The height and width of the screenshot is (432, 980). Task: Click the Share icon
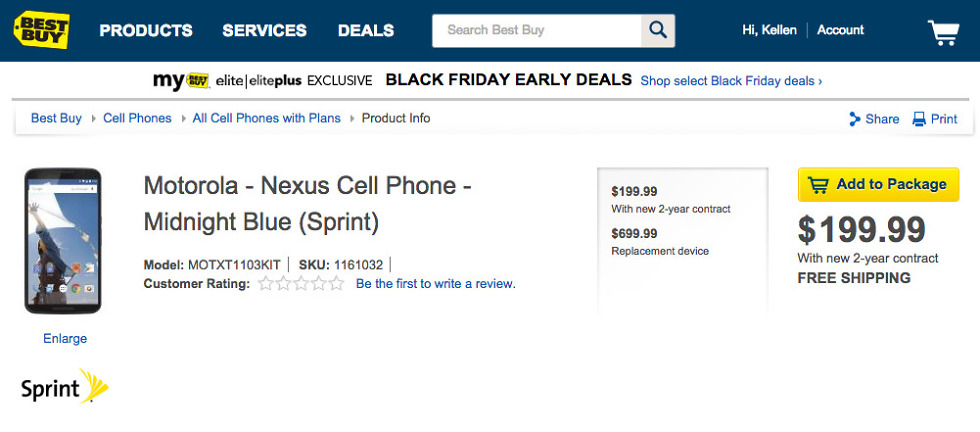855,119
